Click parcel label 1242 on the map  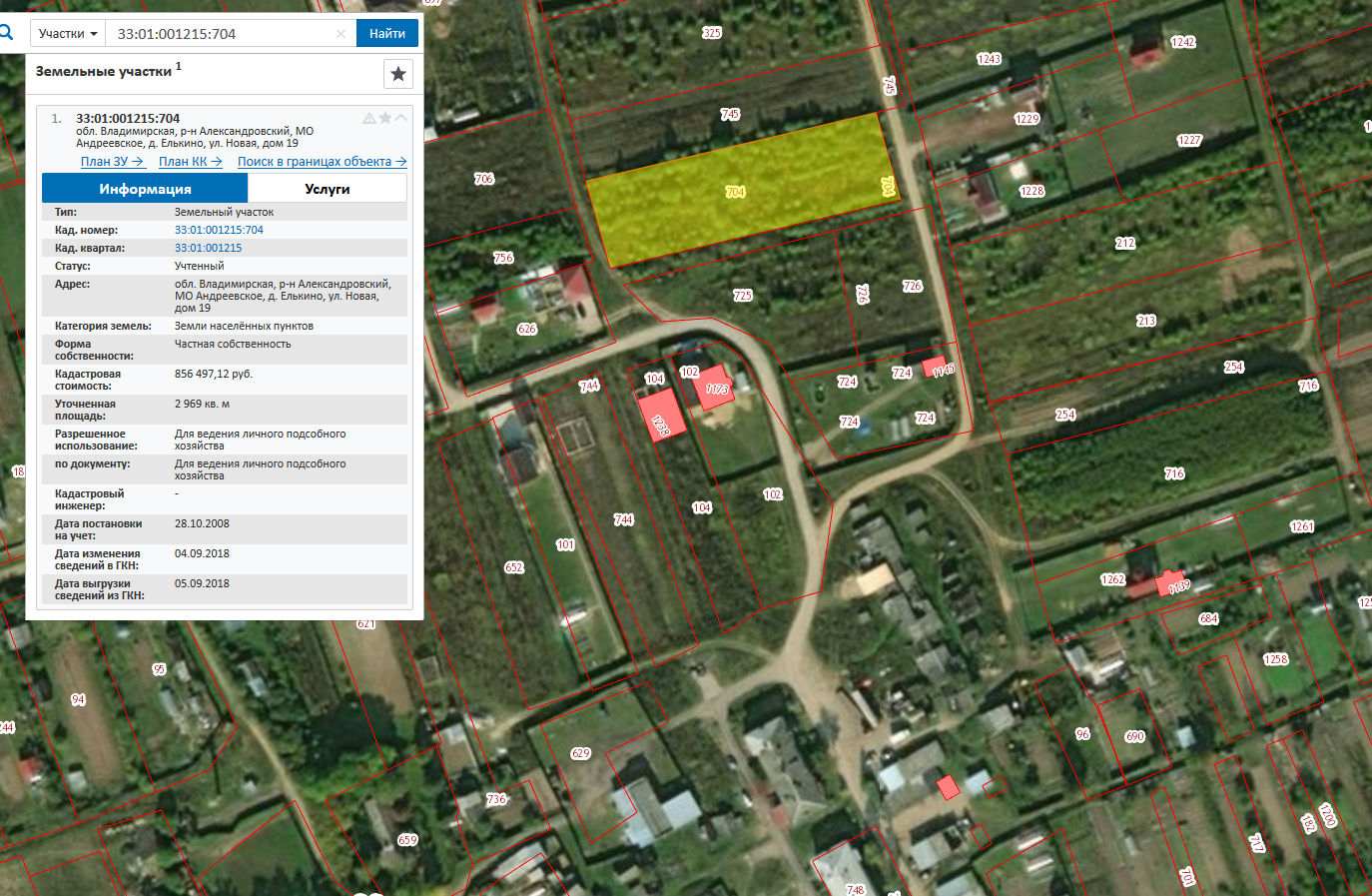[1183, 42]
